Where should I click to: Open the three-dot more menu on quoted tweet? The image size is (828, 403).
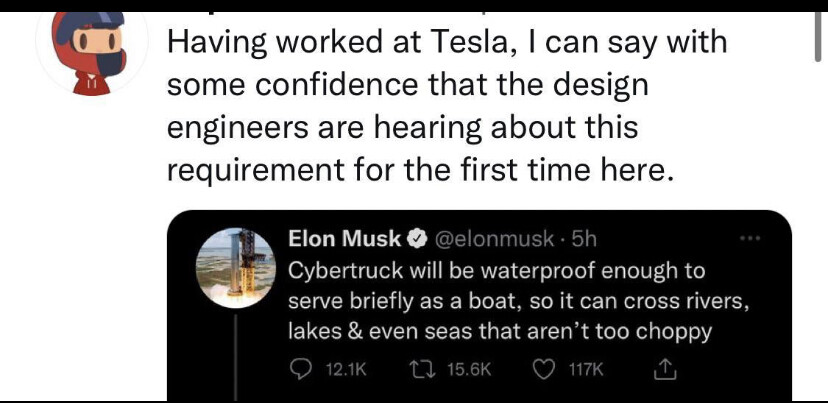[756, 241]
